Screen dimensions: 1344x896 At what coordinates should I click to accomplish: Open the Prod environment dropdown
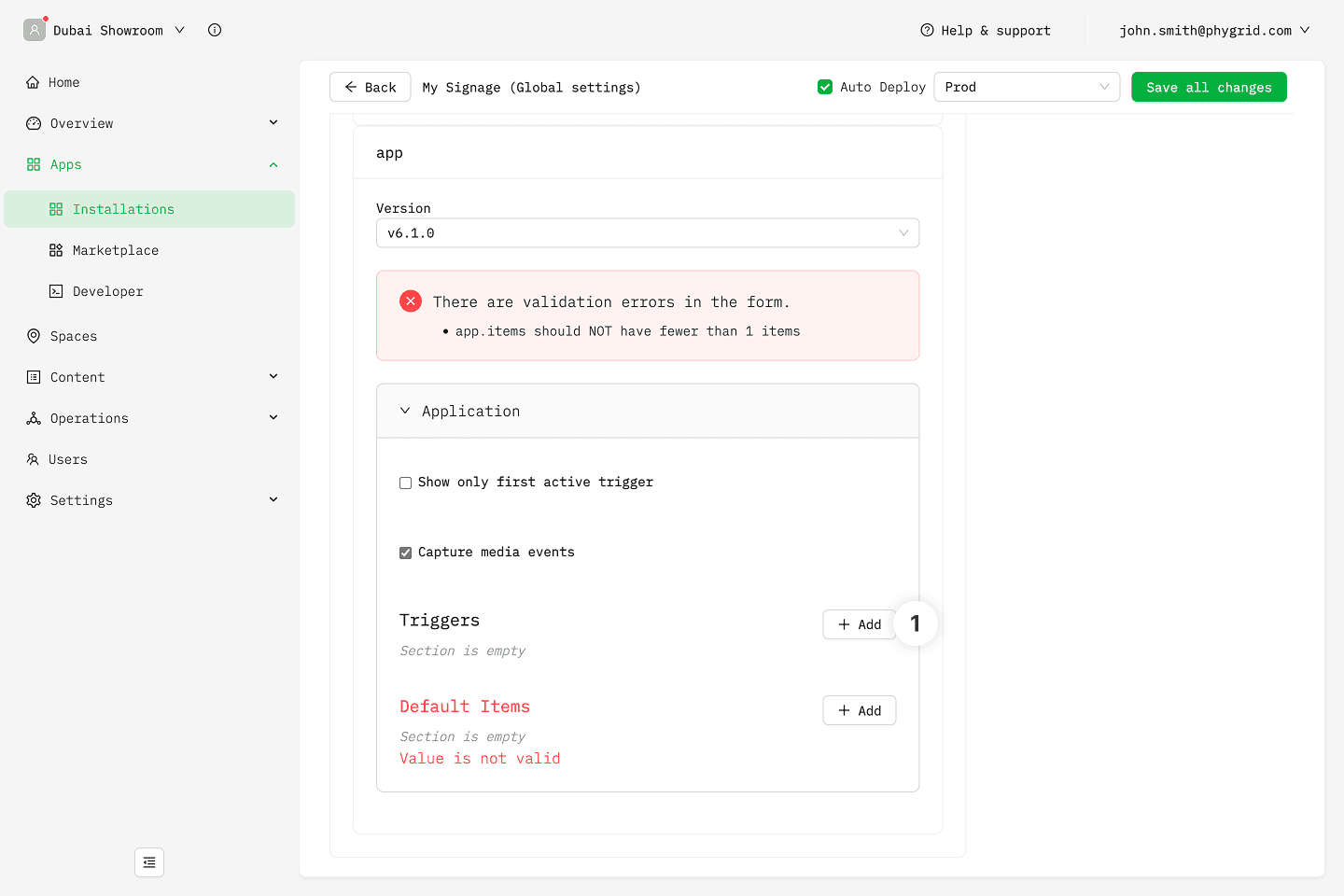tap(1026, 87)
